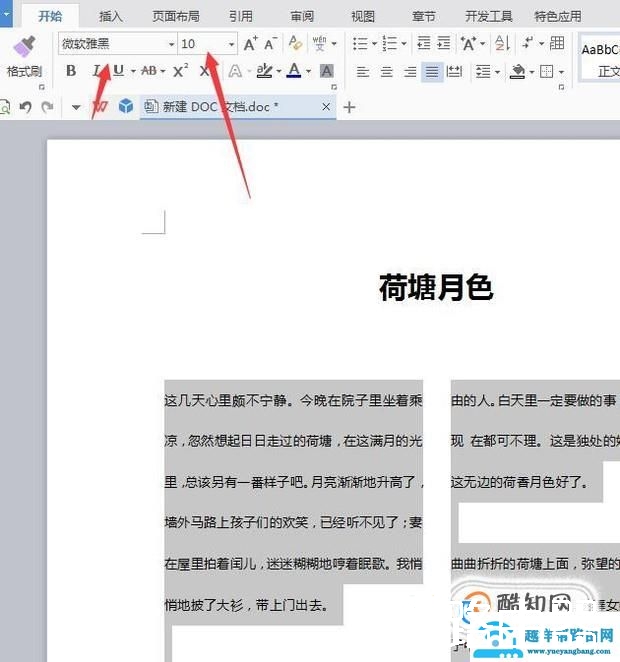Align text to the left

pyautogui.click(x=363, y=72)
